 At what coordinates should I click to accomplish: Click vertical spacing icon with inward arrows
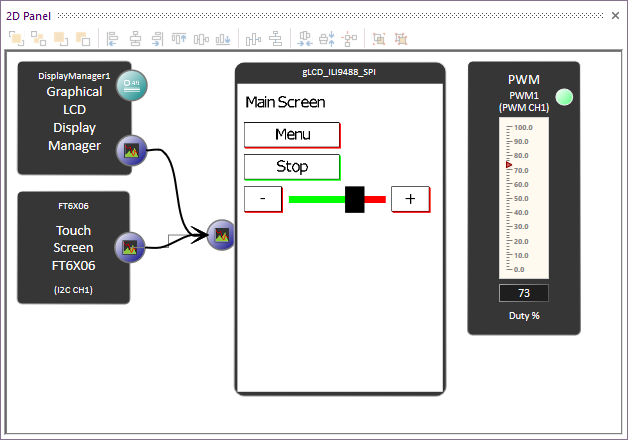coord(327,39)
